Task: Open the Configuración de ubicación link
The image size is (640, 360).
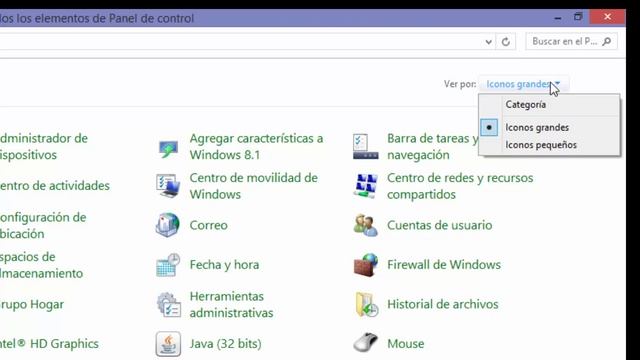Action: click(x=43, y=225)
